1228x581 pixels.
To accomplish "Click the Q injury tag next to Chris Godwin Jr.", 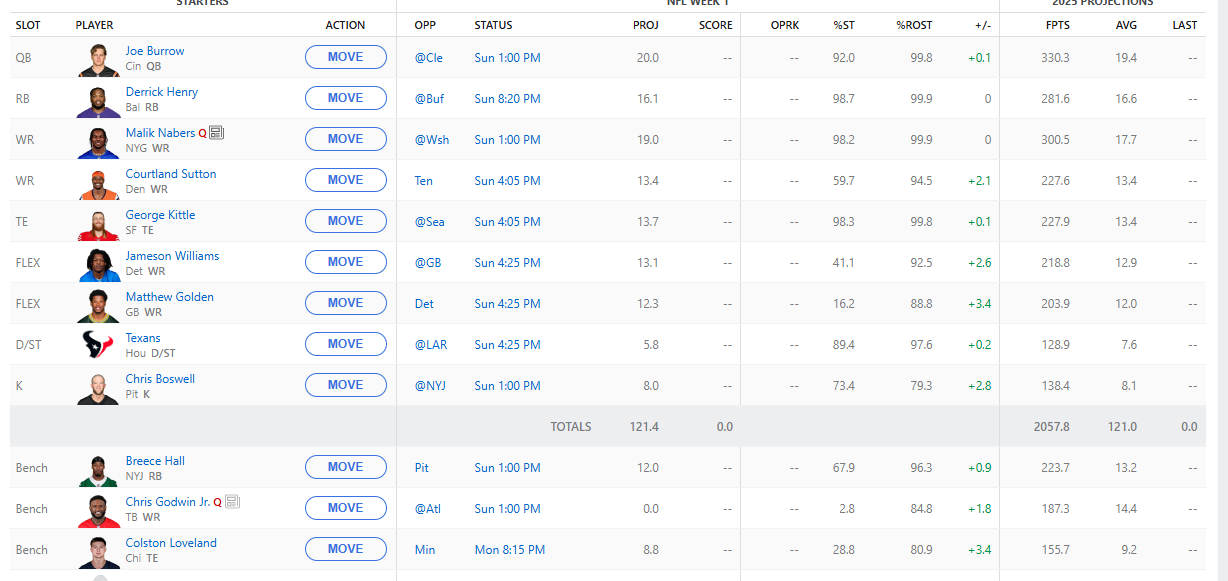I will [x=217, y=503].
